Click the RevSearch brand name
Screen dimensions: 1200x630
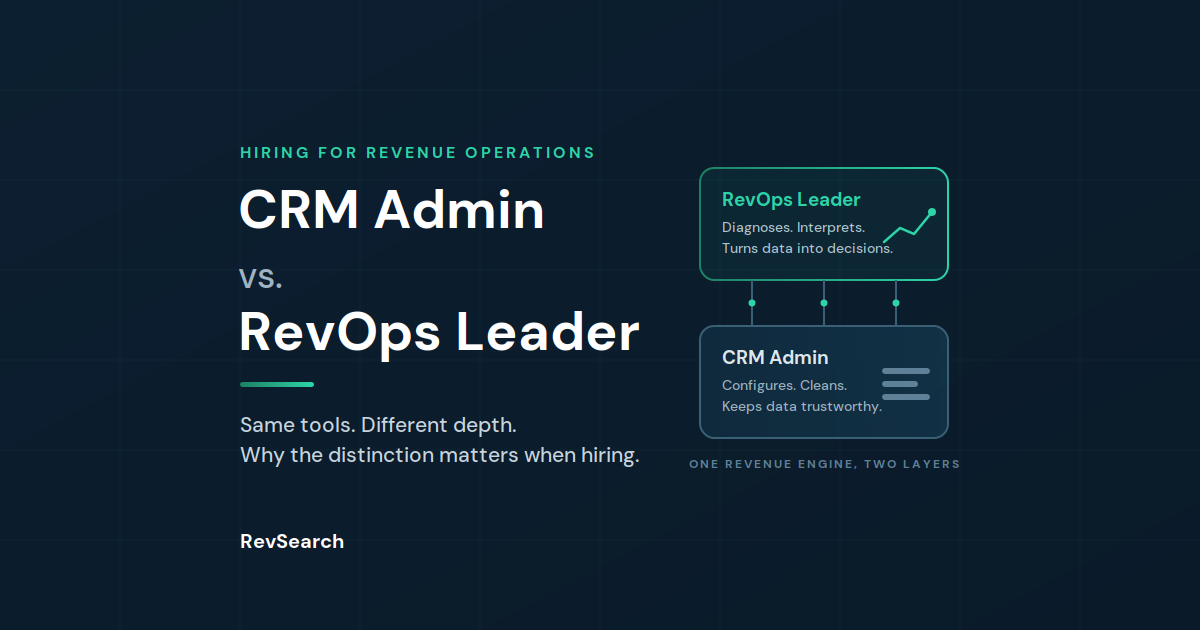(292, 541)
